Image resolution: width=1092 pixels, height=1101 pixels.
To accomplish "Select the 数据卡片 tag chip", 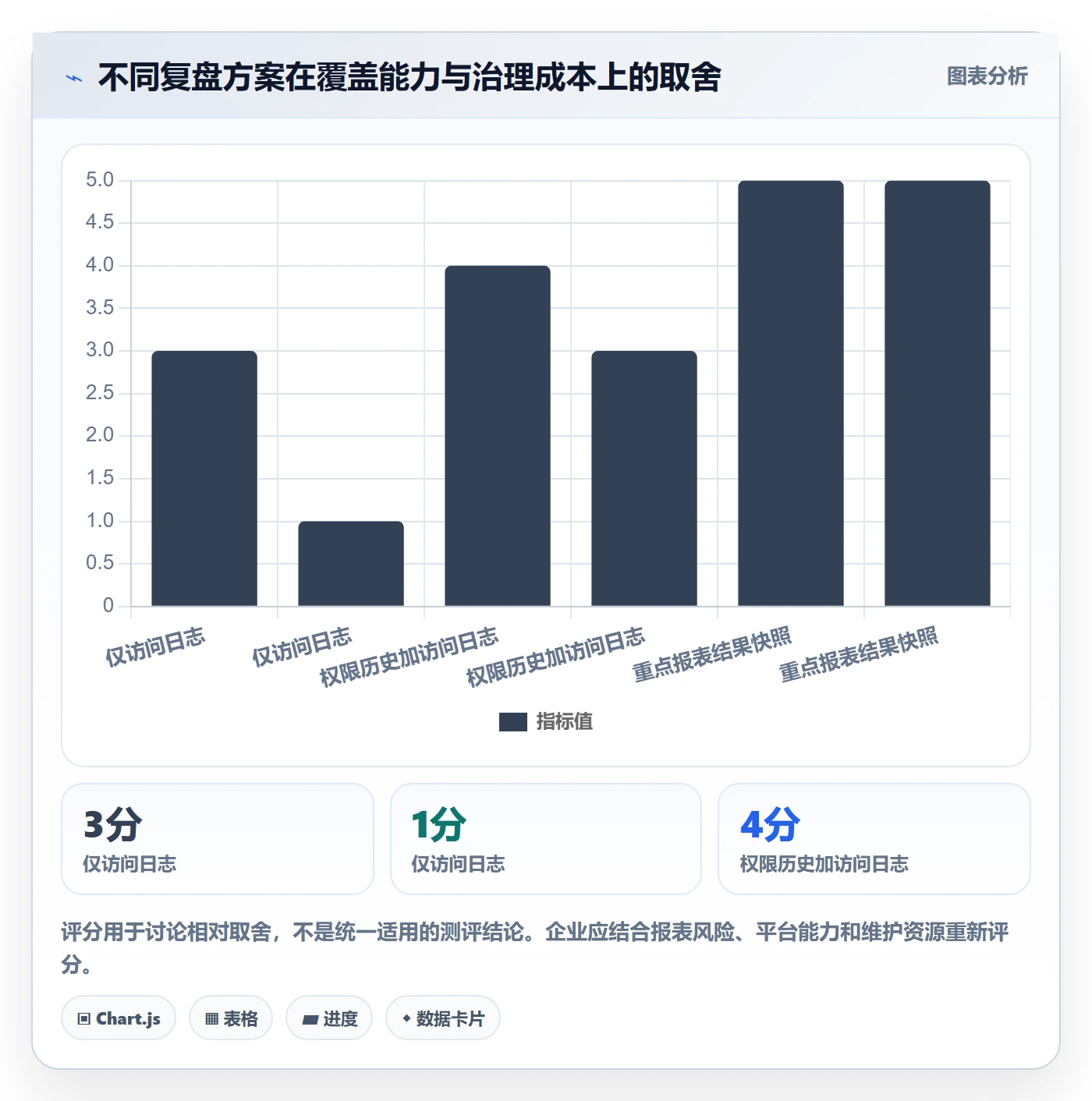I will [x=443, y=1018].
